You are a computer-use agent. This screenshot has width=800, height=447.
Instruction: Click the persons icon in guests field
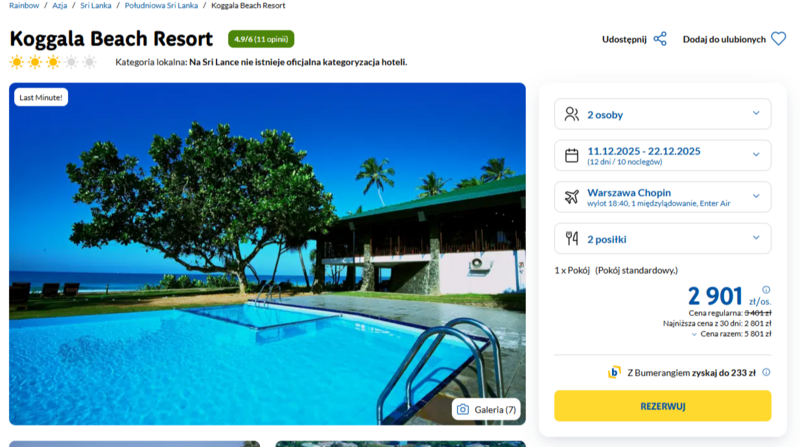[x=572, y=114]
